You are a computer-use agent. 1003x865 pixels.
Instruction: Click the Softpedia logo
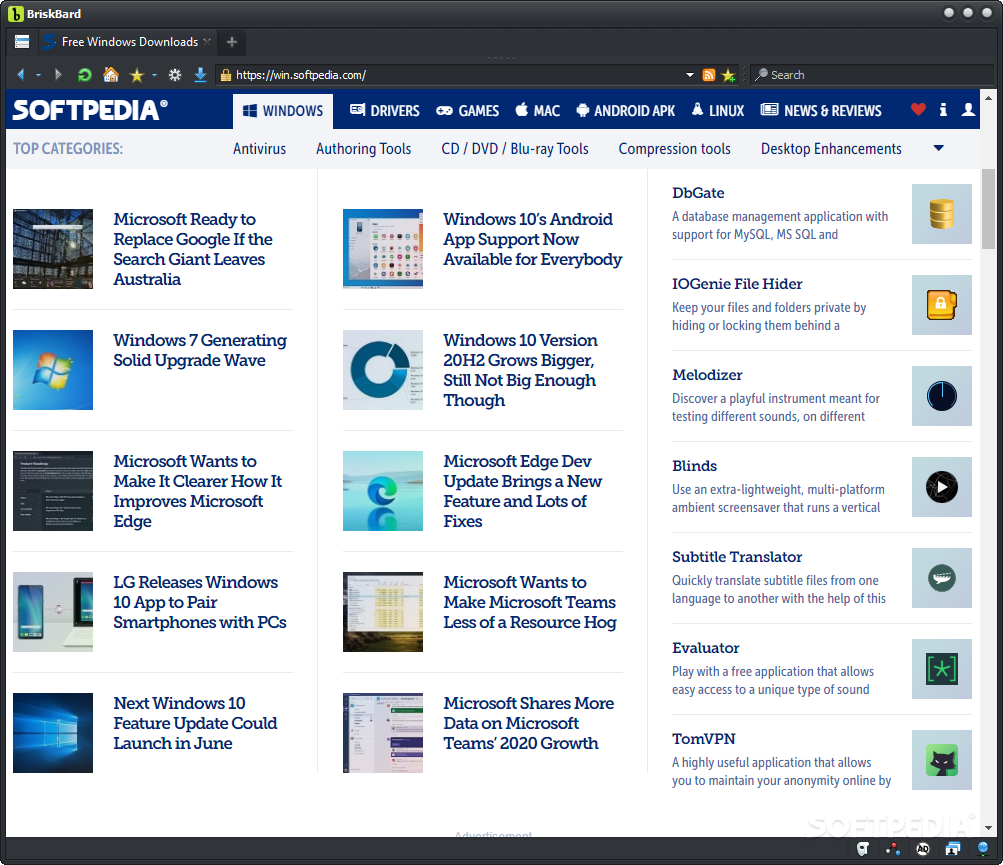point(90,110)
